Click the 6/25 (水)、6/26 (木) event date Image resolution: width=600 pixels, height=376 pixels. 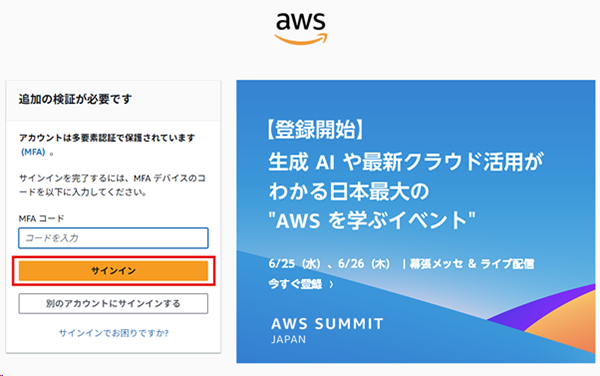click(x=329, y=264)
